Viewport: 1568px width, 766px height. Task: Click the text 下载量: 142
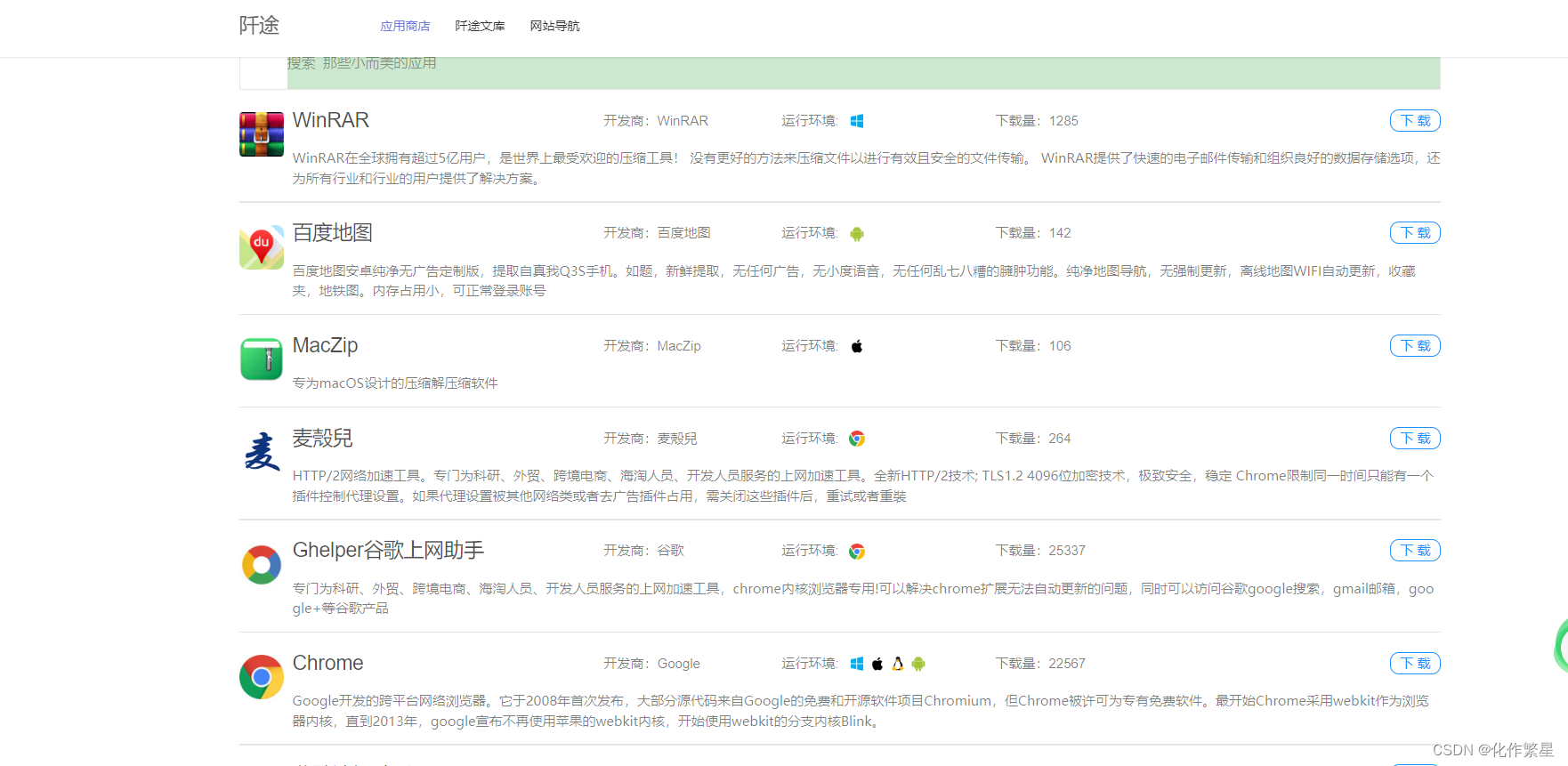tap(1033, 233)
